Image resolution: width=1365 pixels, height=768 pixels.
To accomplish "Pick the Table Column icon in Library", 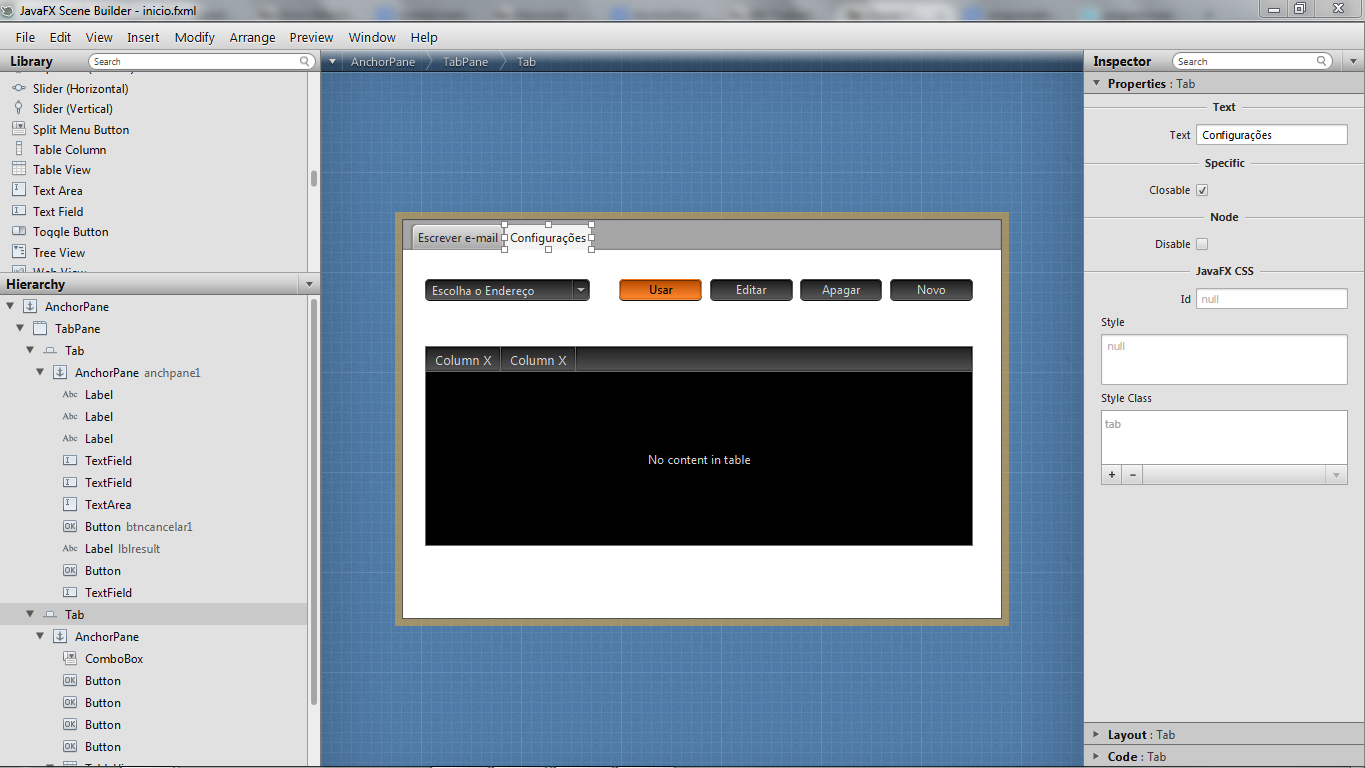I will pyautogui.click(x=19, y=149).
